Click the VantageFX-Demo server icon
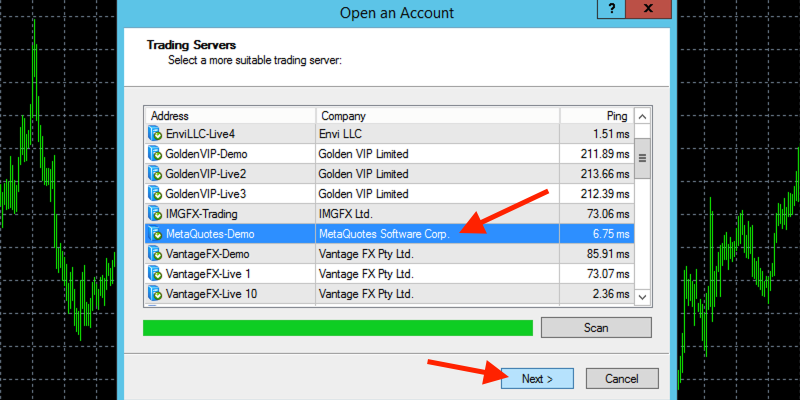 [155, 254]
